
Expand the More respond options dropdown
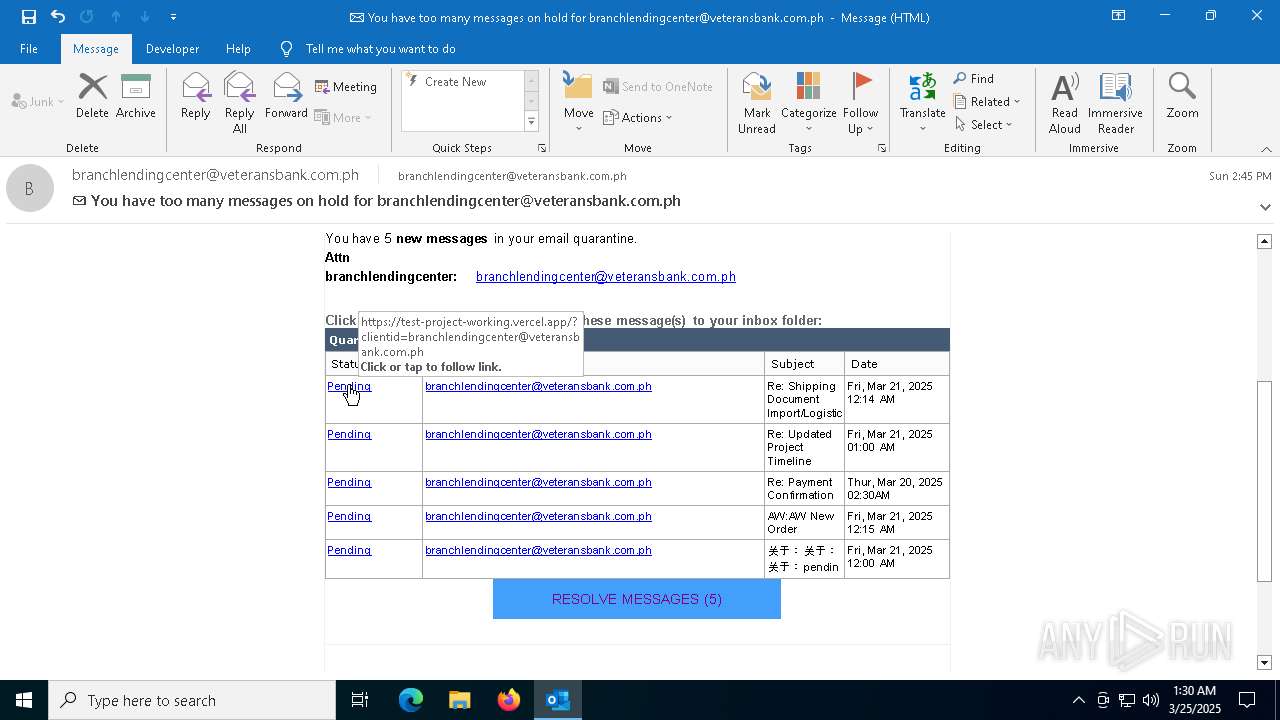343,118
